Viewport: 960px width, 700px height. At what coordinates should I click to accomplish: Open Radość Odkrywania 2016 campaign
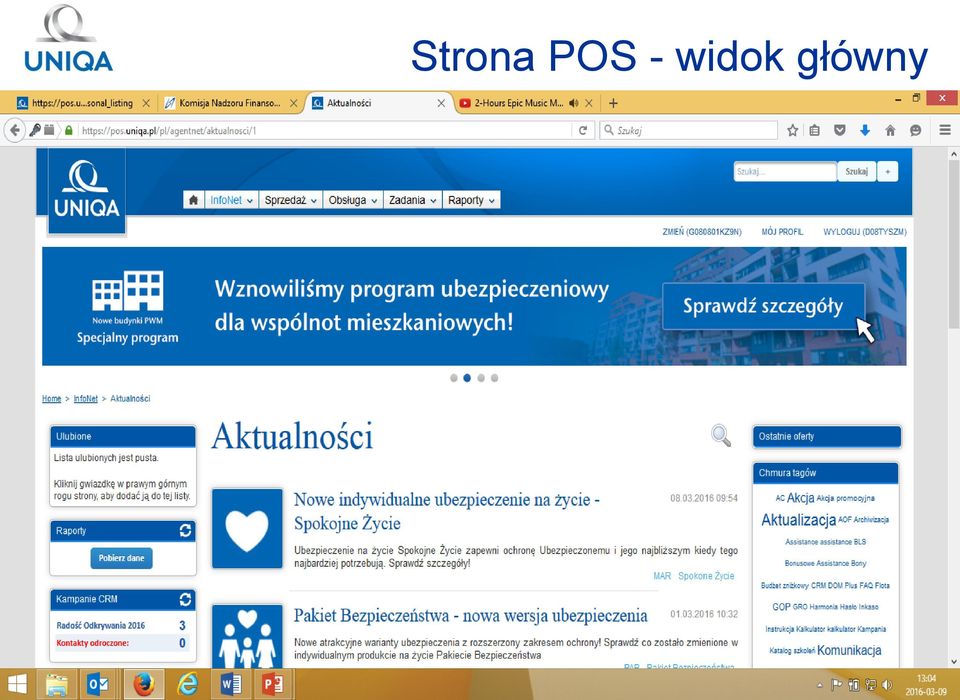point(100,625)
